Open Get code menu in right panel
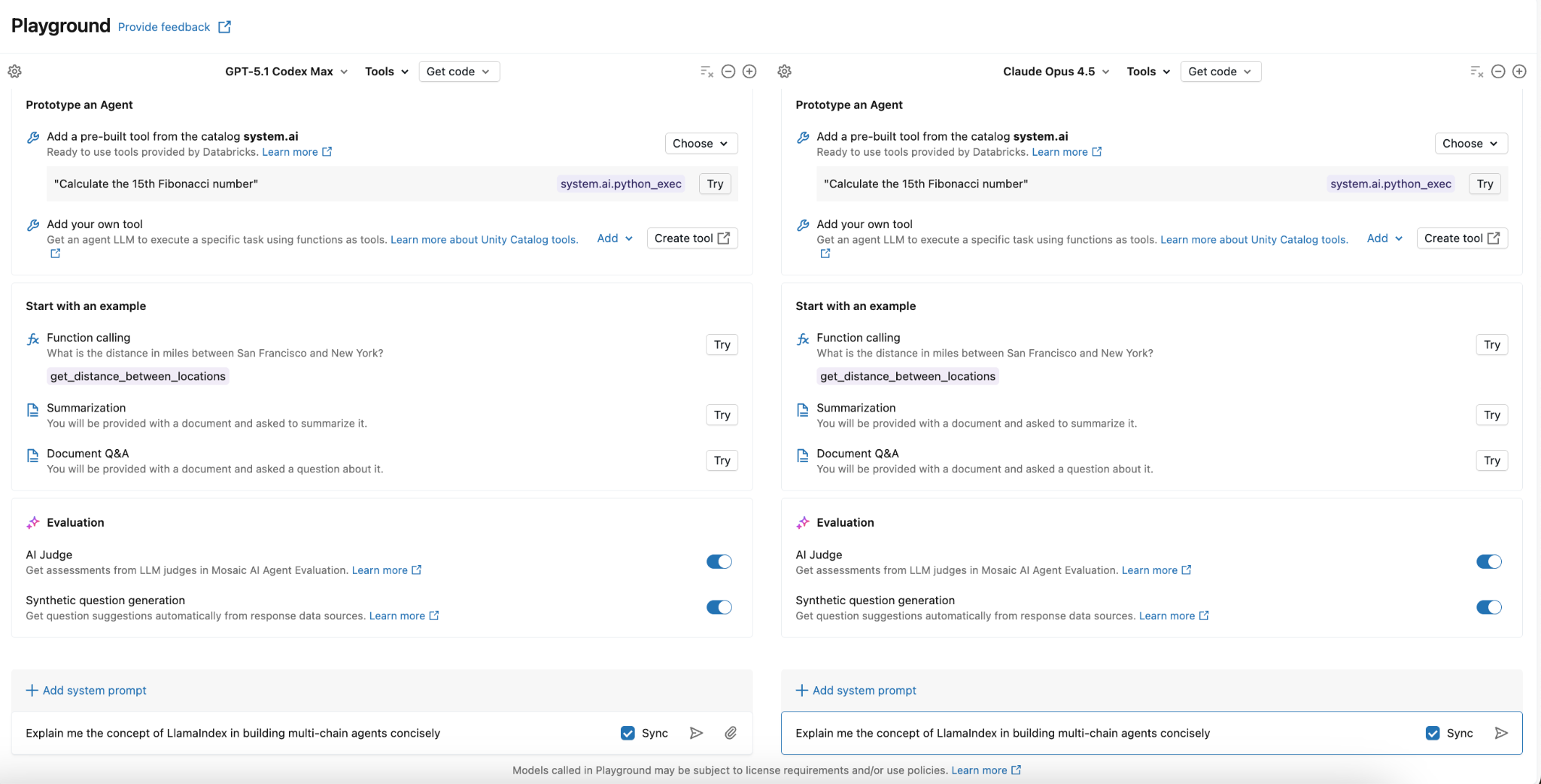1541x784 pixels. point(1220,71)
